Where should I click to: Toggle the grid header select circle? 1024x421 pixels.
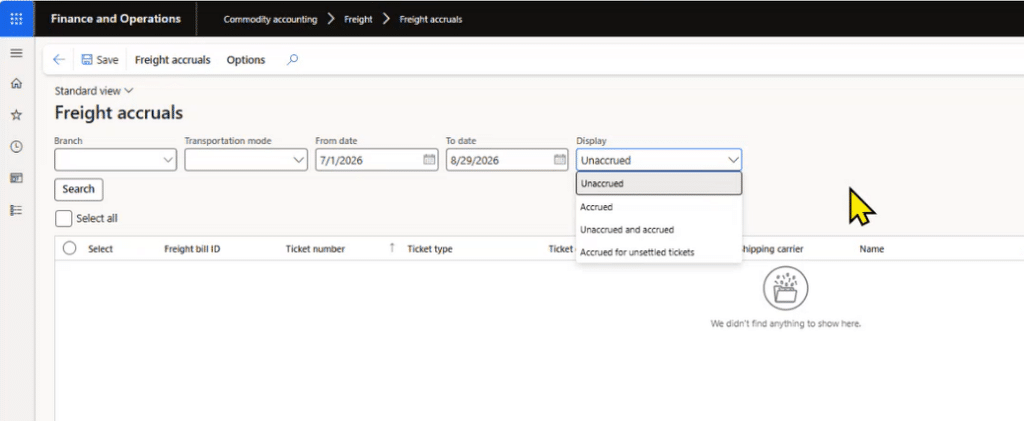[x=69, y=248]
